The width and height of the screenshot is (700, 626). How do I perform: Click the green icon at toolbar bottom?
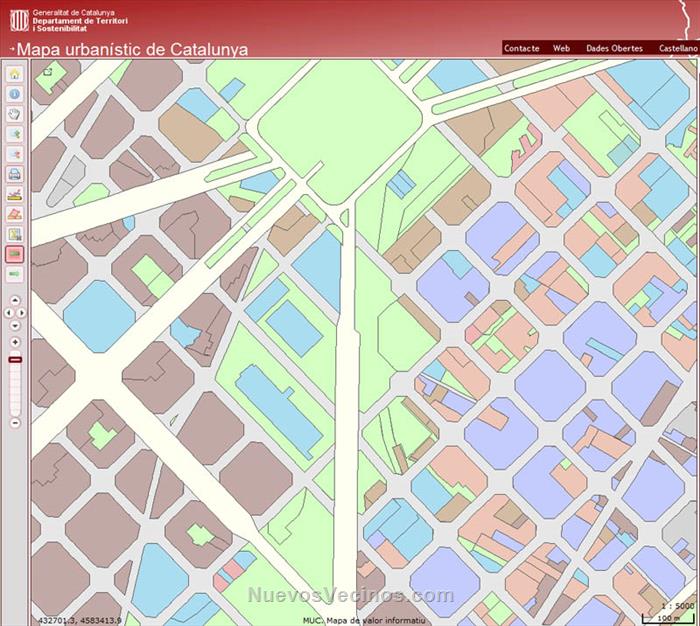coord(15,273)
